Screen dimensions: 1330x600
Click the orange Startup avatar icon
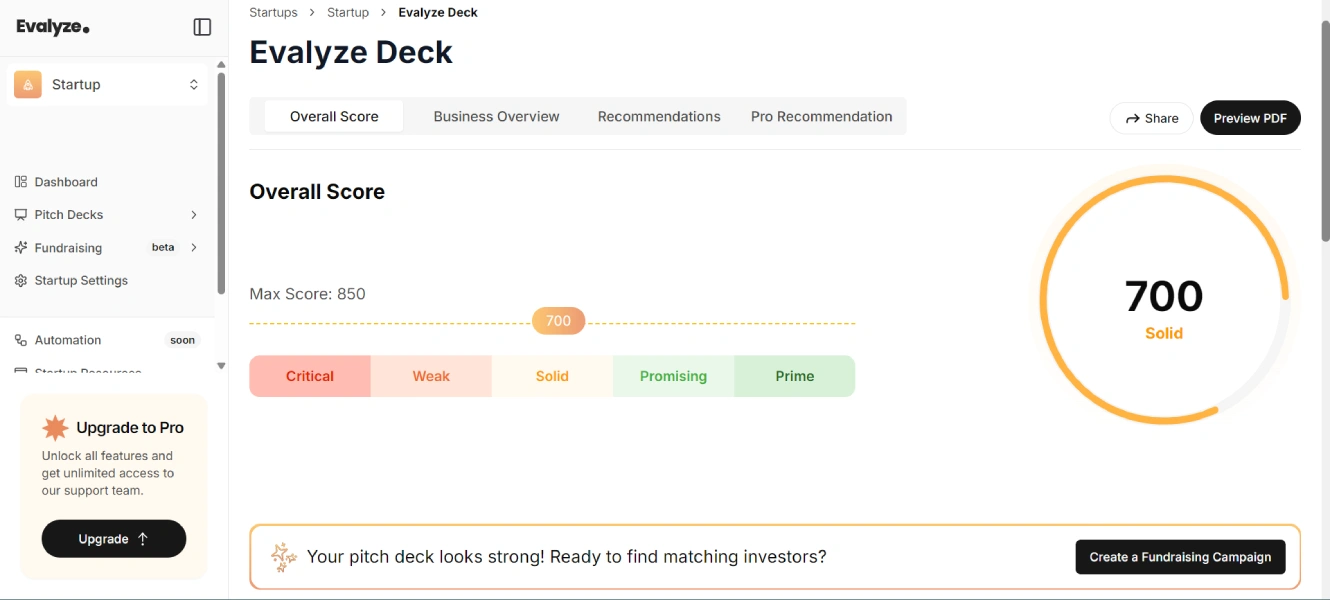tap(28, 85)
